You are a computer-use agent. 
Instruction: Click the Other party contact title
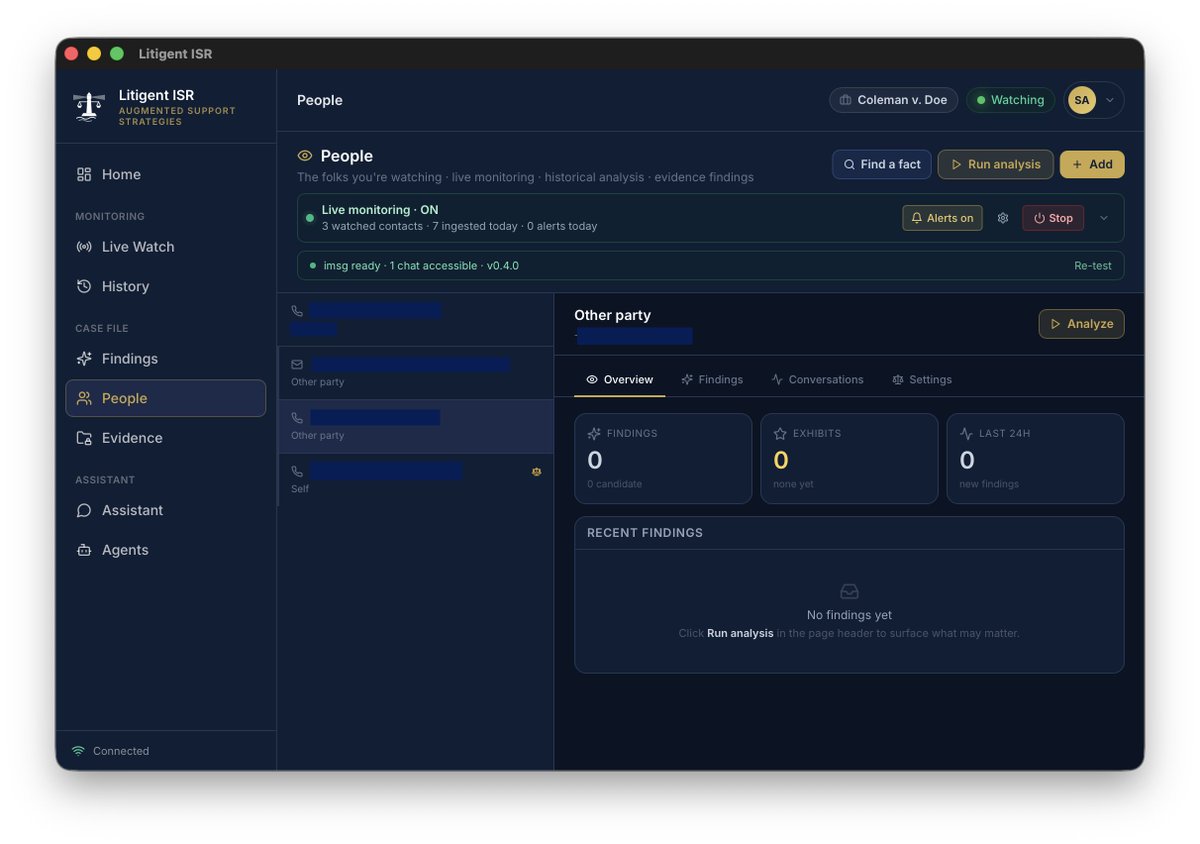point(612,315)
